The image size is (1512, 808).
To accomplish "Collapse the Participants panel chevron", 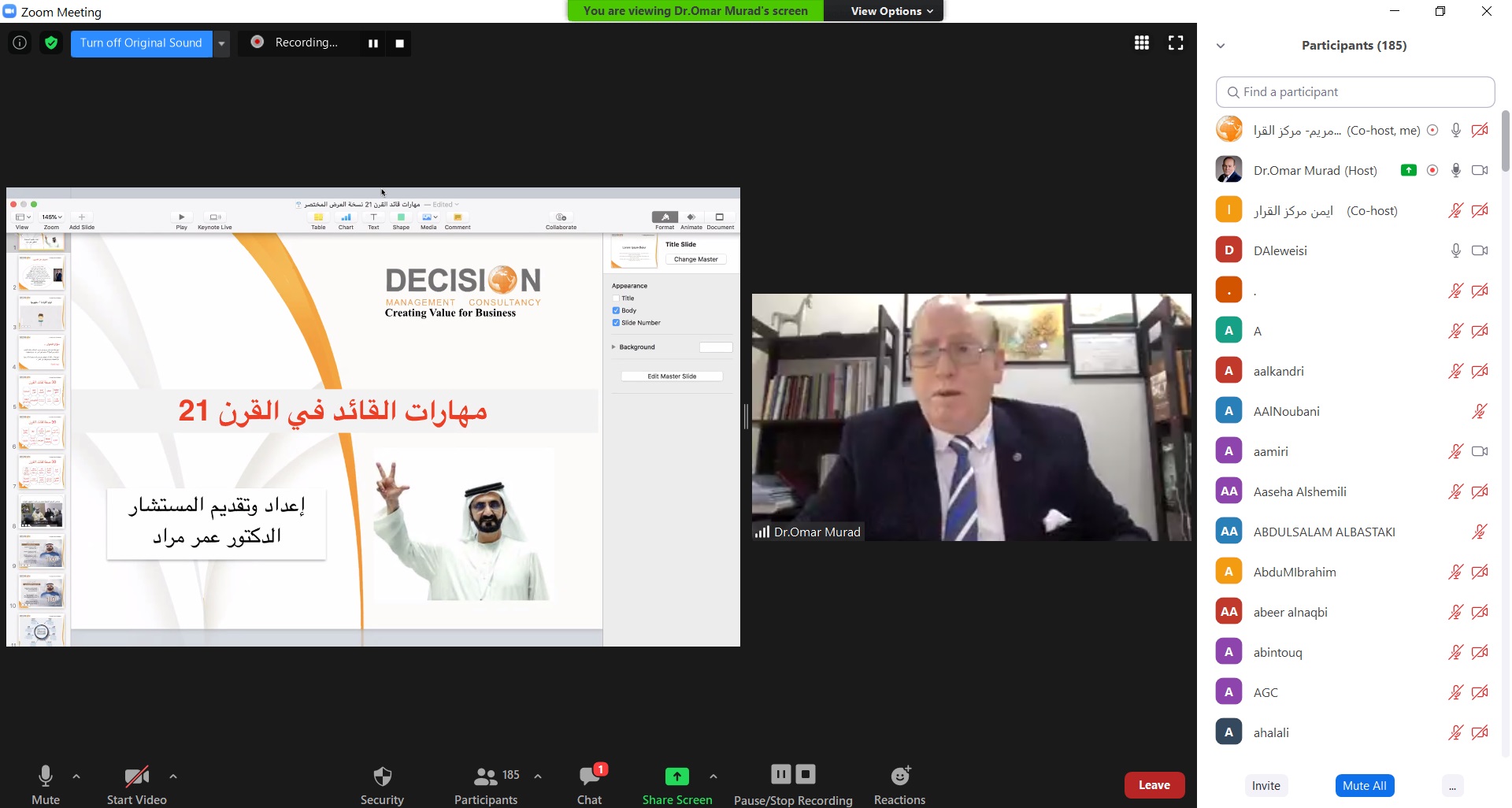I will [1221, 46].
